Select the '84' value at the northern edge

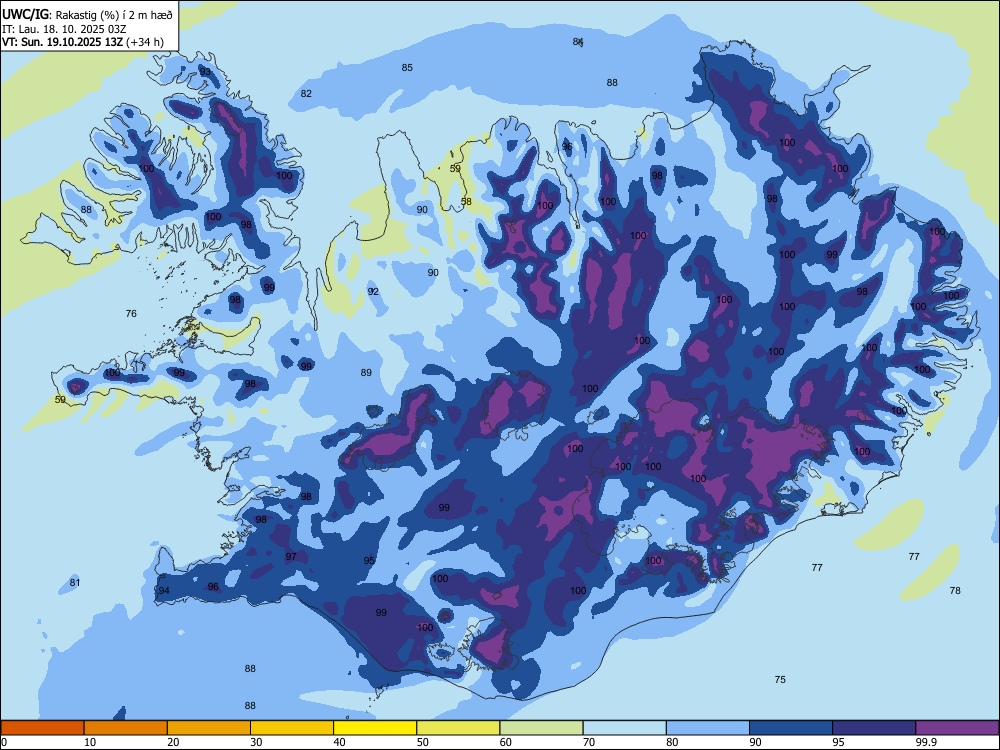578,41
